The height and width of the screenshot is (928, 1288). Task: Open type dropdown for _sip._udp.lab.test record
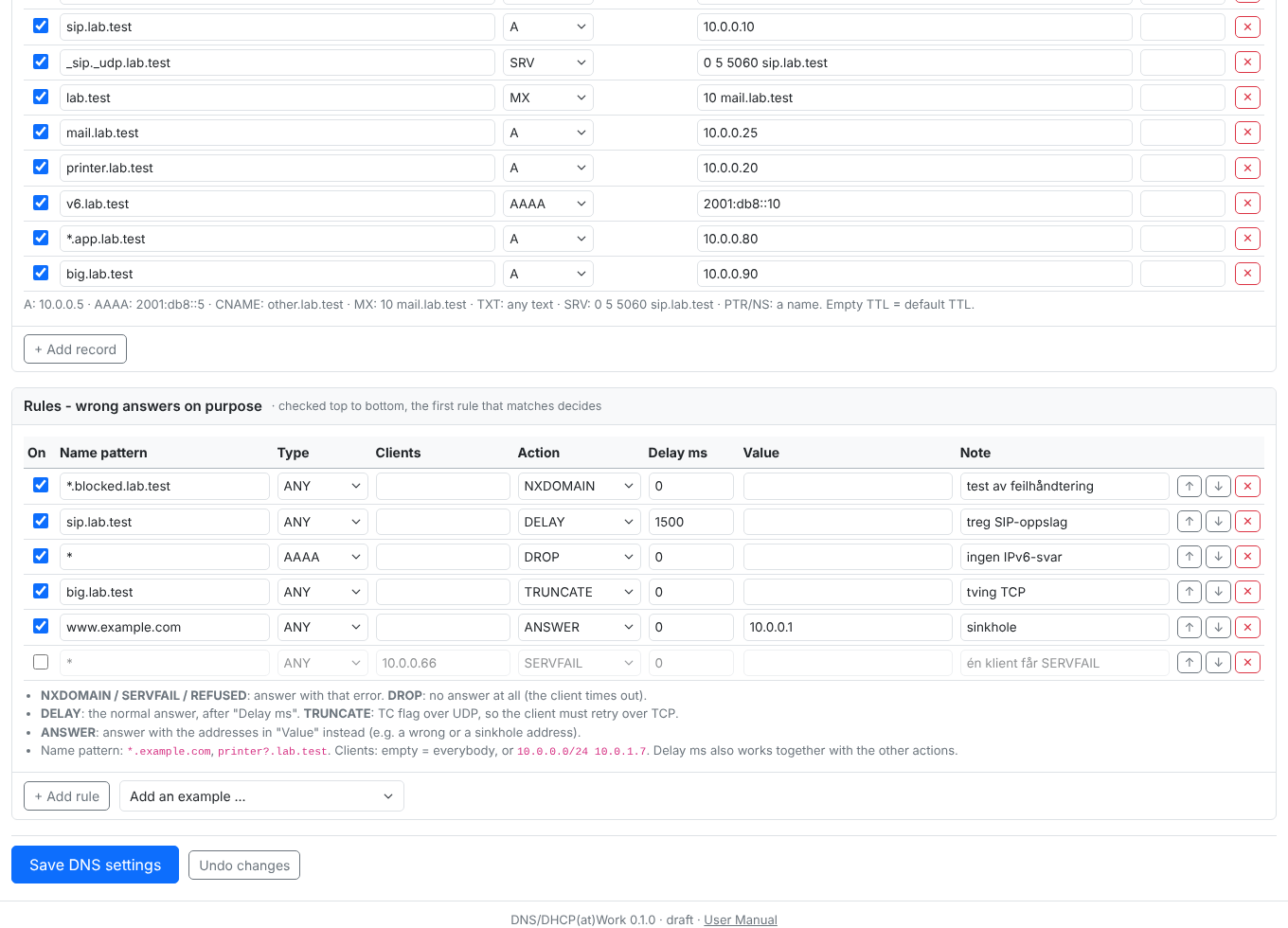coord(548,62)
